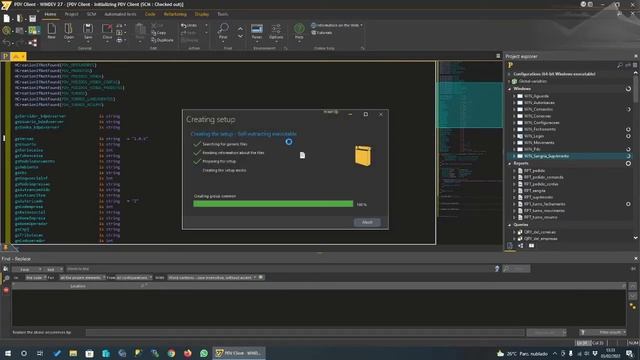The image size is (640, 360).
Task: Collapse the Reports folder in Project explorer
Action: point(509,163)
